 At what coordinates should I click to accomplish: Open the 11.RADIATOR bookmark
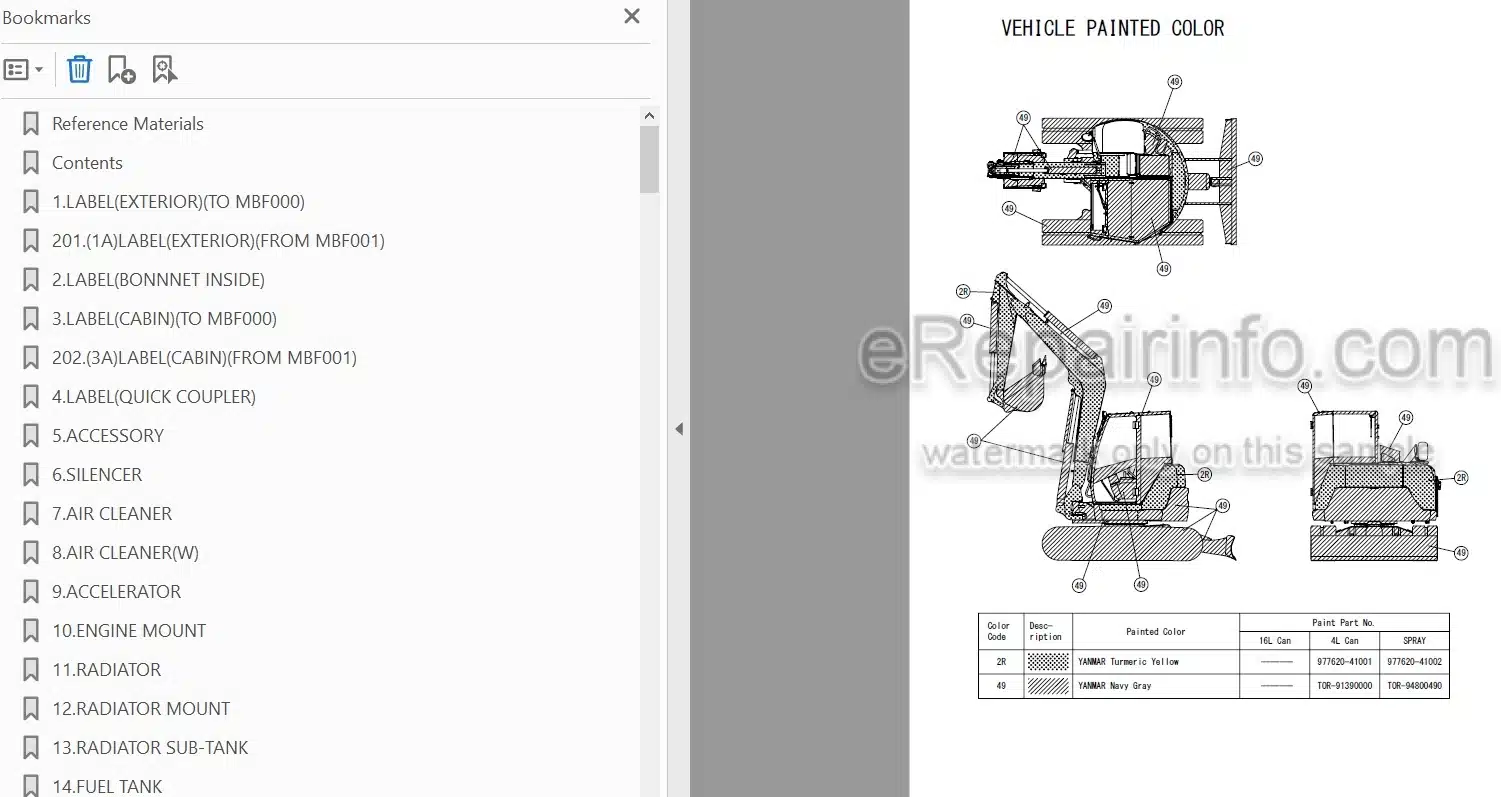click(x=106, y=670)
